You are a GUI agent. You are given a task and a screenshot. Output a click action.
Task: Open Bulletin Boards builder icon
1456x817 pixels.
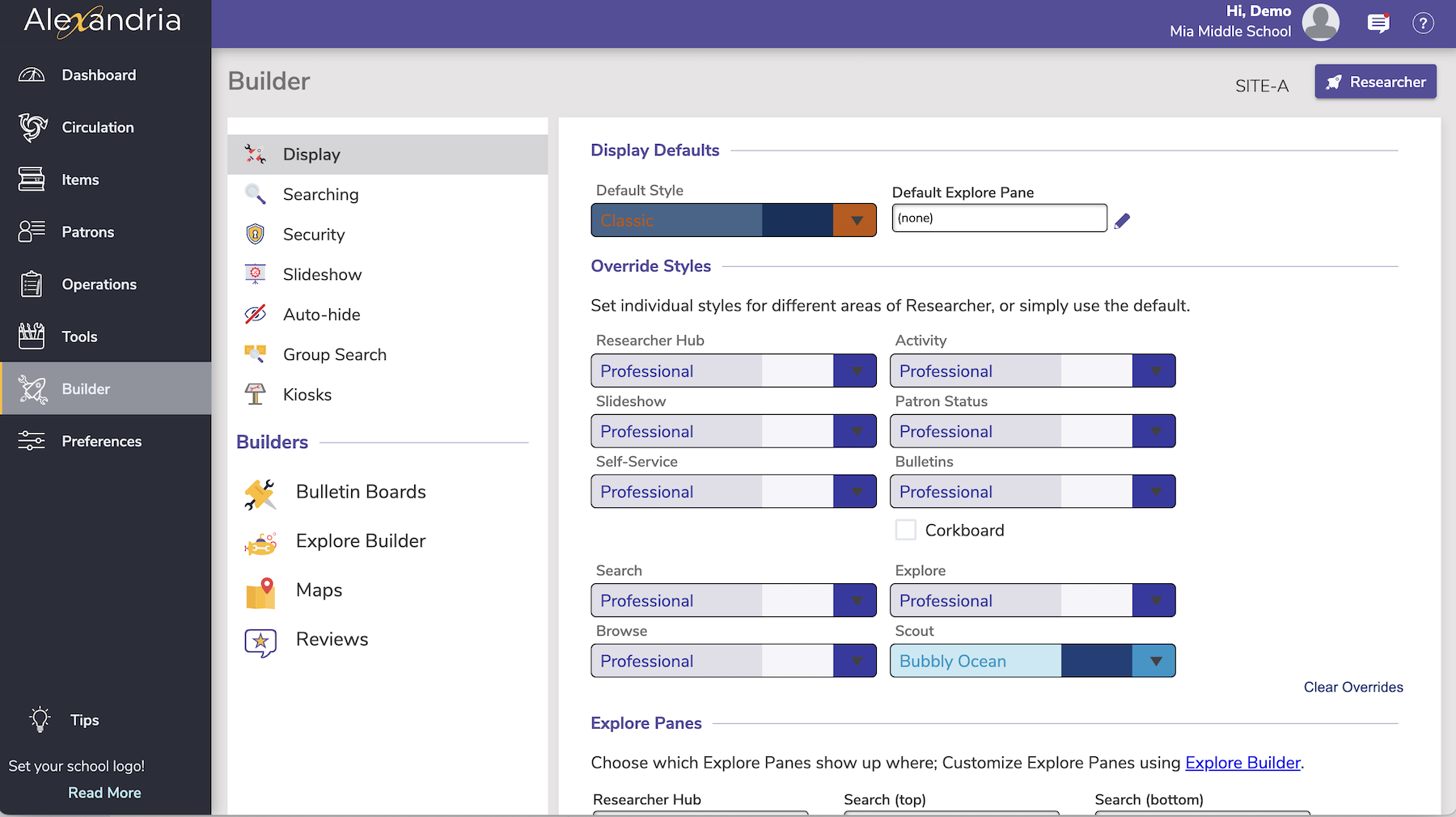click(260, 493)
